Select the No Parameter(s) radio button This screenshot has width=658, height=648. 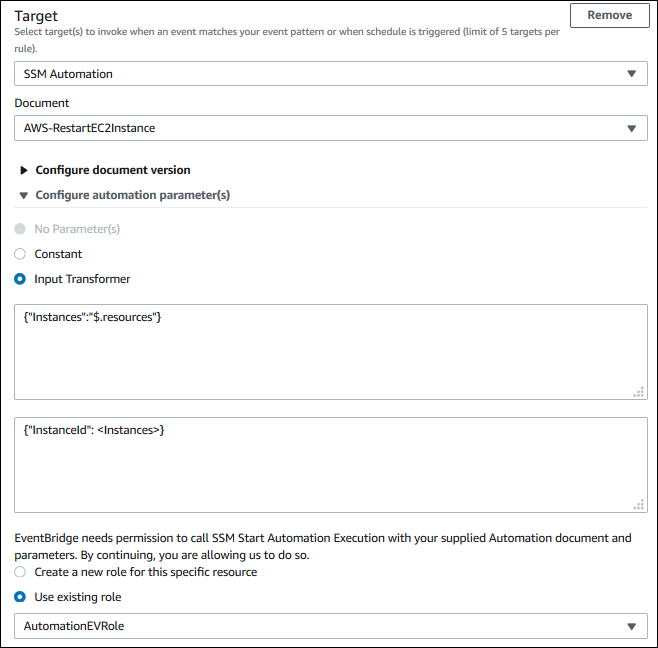click(x=20, y=229)
